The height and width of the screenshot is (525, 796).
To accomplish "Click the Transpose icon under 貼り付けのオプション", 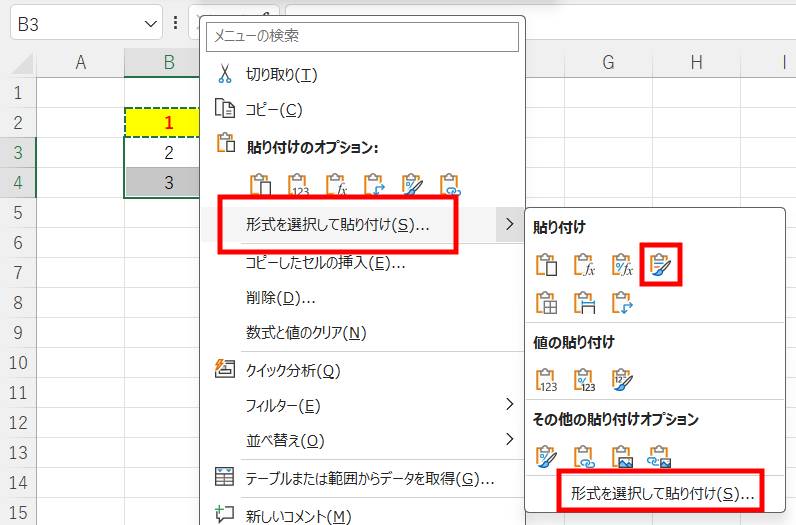I will 374,184.
